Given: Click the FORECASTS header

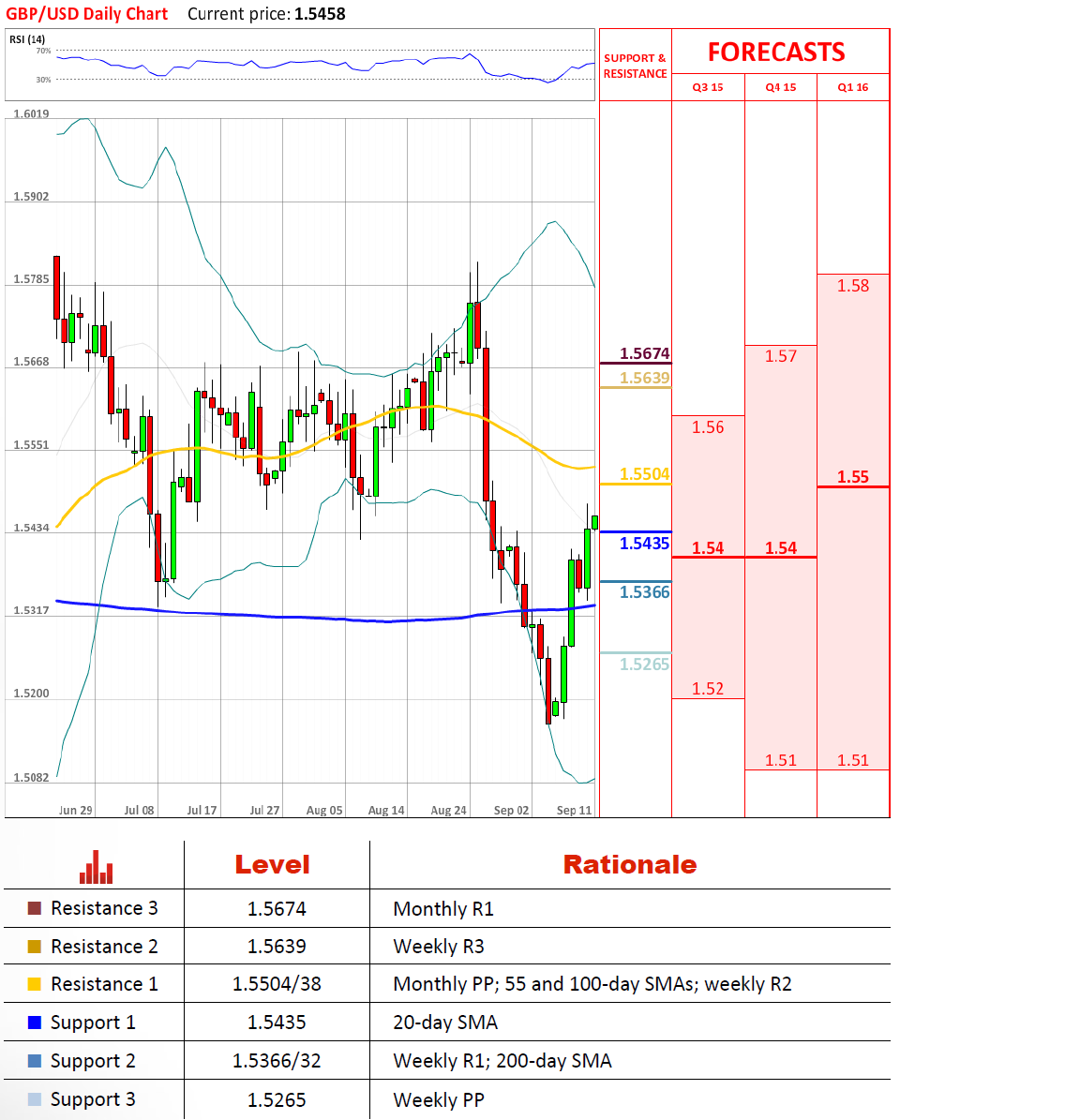Looking at the screenshot, I should [x=776, y=52].
